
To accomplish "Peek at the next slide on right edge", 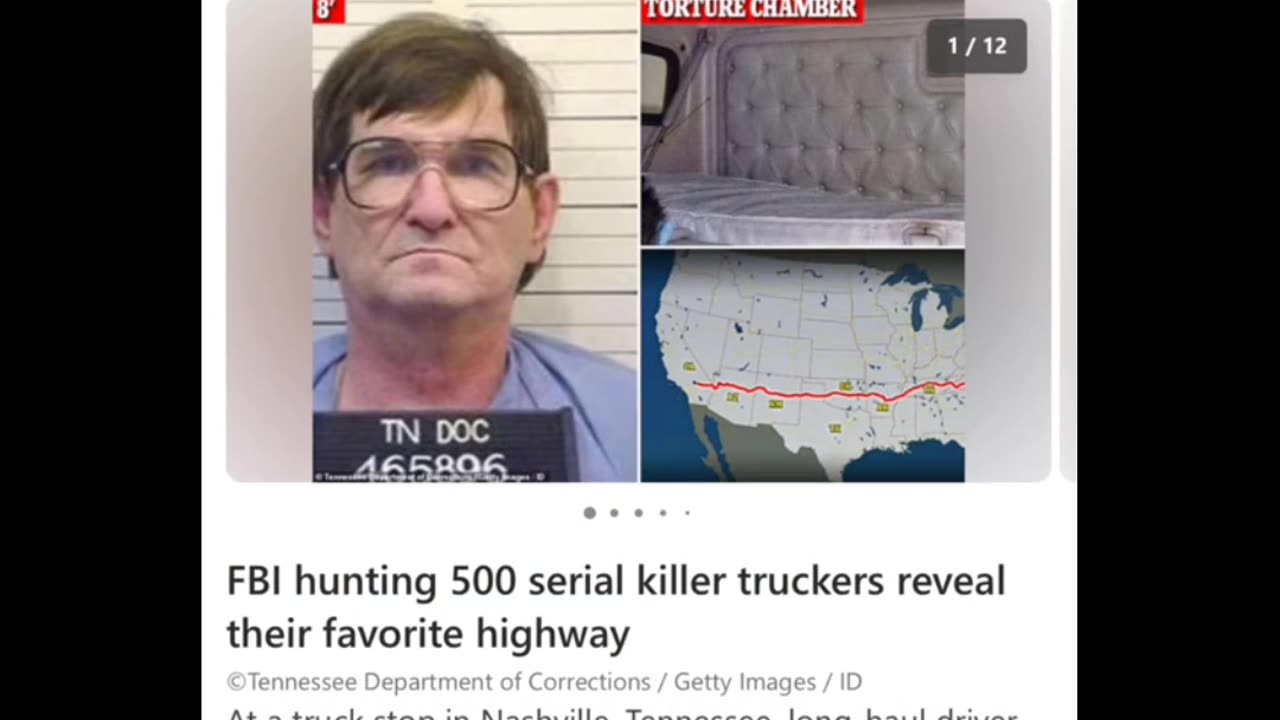I will (x=1068, y=241).
